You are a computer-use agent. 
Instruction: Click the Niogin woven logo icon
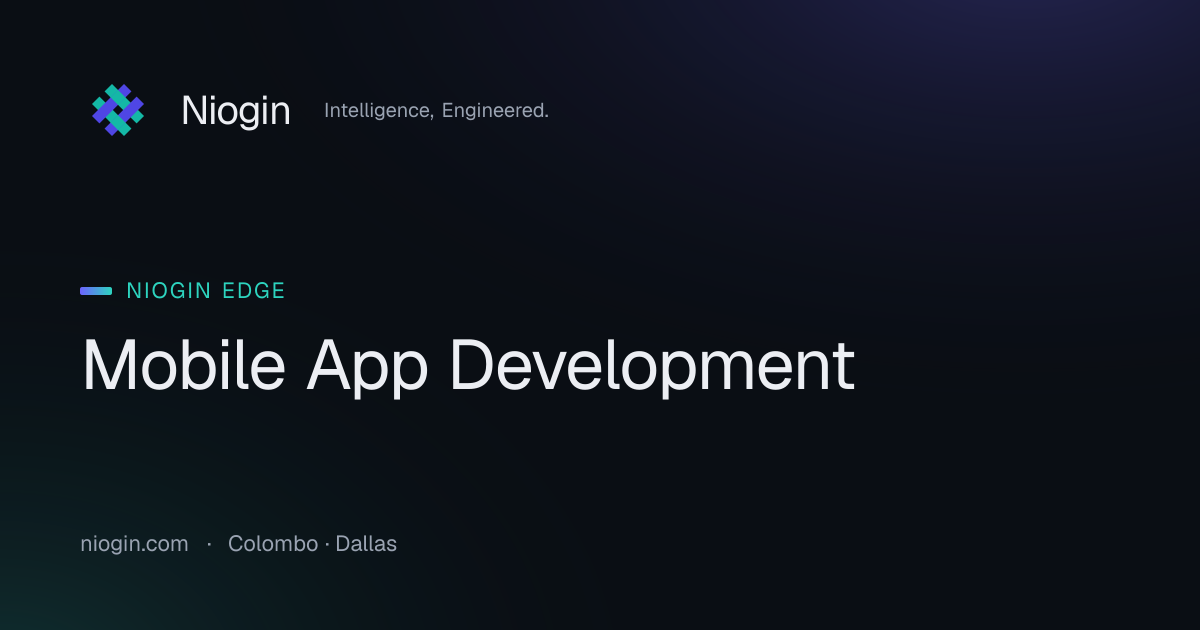click(118, 110)
